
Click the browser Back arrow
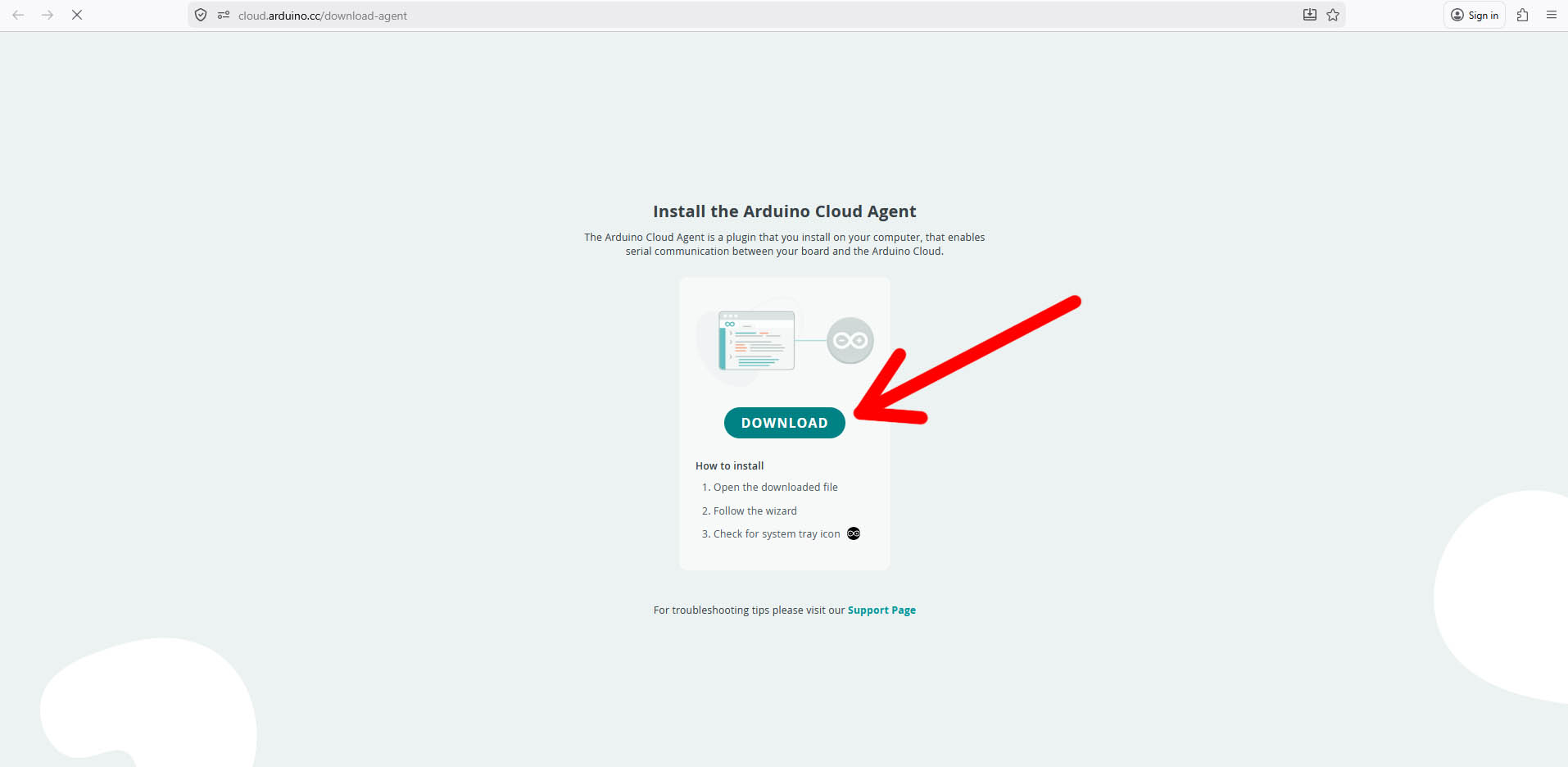18,15
